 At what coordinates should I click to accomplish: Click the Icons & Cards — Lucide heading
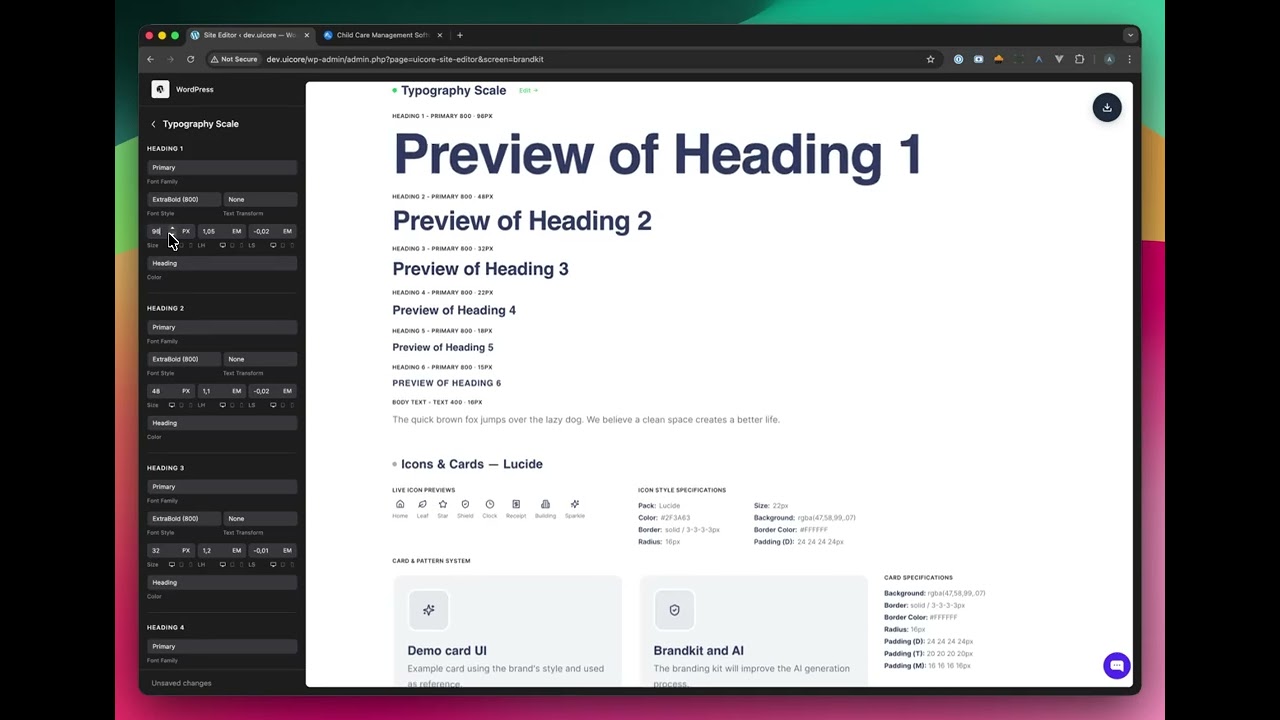(x=472, y=464)
